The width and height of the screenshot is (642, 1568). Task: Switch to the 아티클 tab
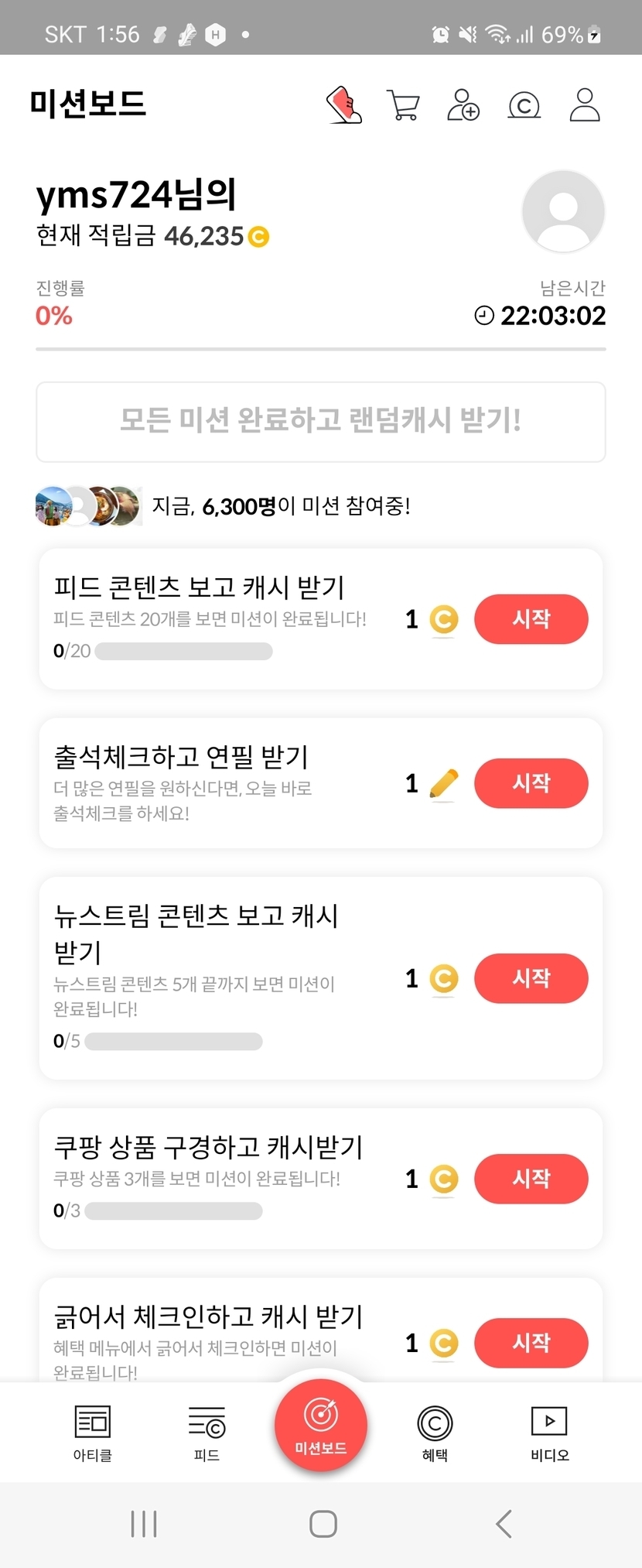coord(93,1433)
